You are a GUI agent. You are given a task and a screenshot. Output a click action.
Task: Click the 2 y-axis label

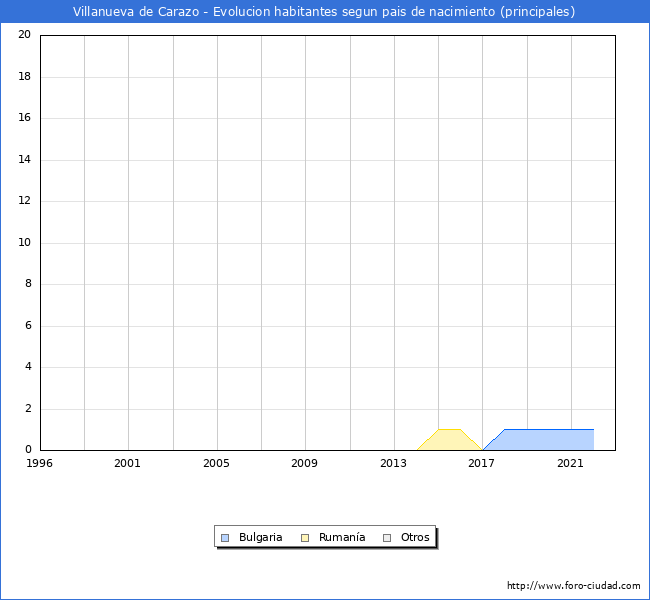point(28,408)
